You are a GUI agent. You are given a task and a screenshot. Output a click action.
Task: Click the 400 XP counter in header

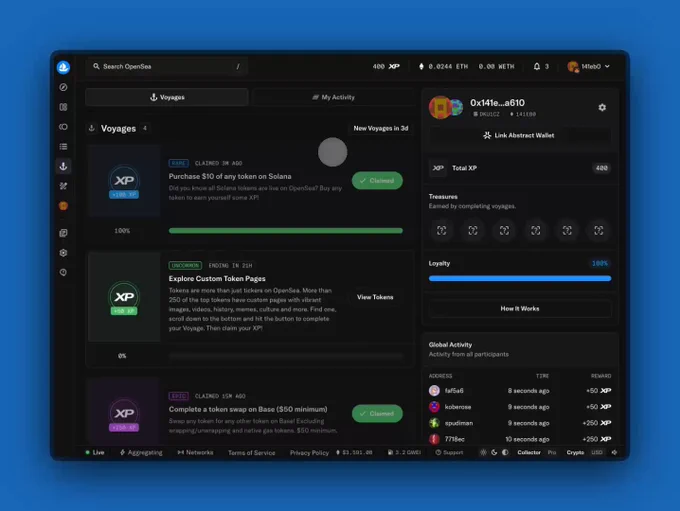(x=386, y=66)
